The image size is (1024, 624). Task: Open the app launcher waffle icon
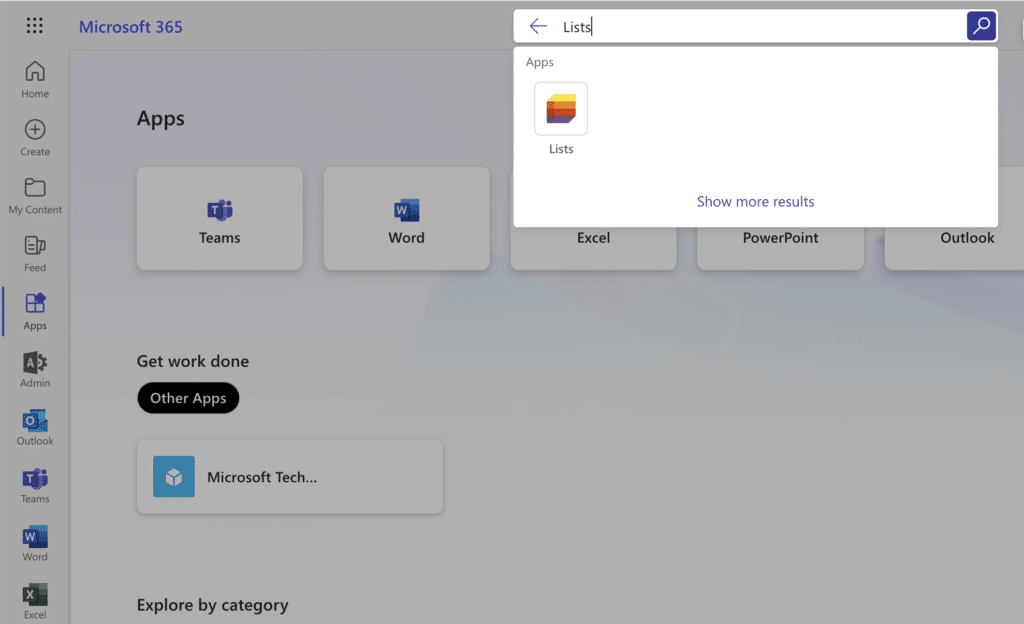tap(35, 25)
